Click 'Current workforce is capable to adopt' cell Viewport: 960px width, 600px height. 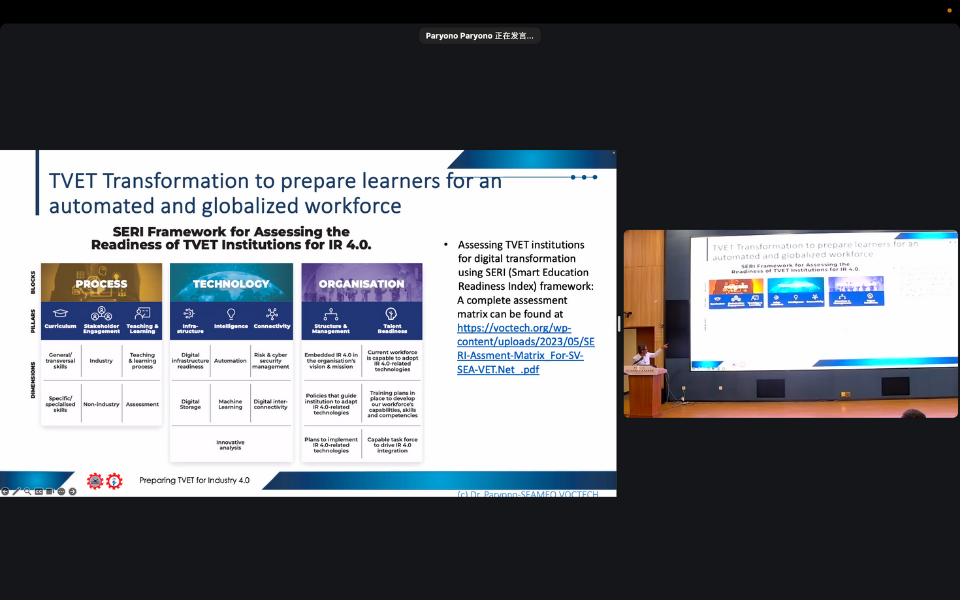392,361
